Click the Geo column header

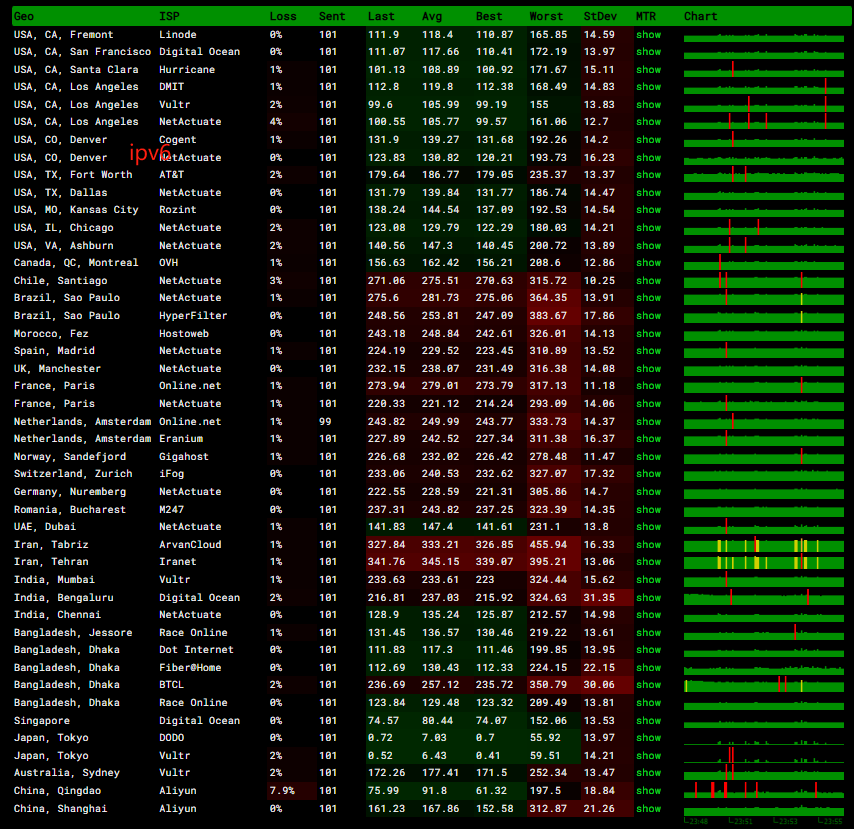point(24,16)
